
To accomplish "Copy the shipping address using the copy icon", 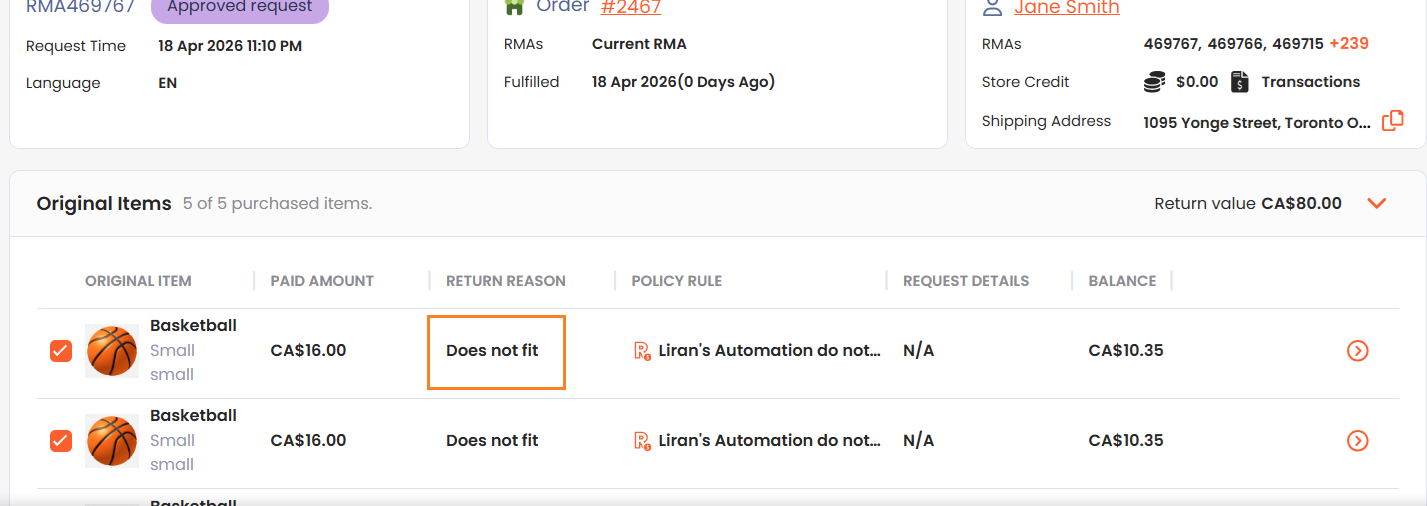I will point(1392,121).
